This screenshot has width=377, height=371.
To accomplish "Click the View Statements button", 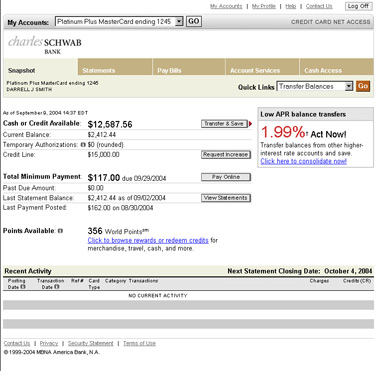I will [x=226, y=198].
